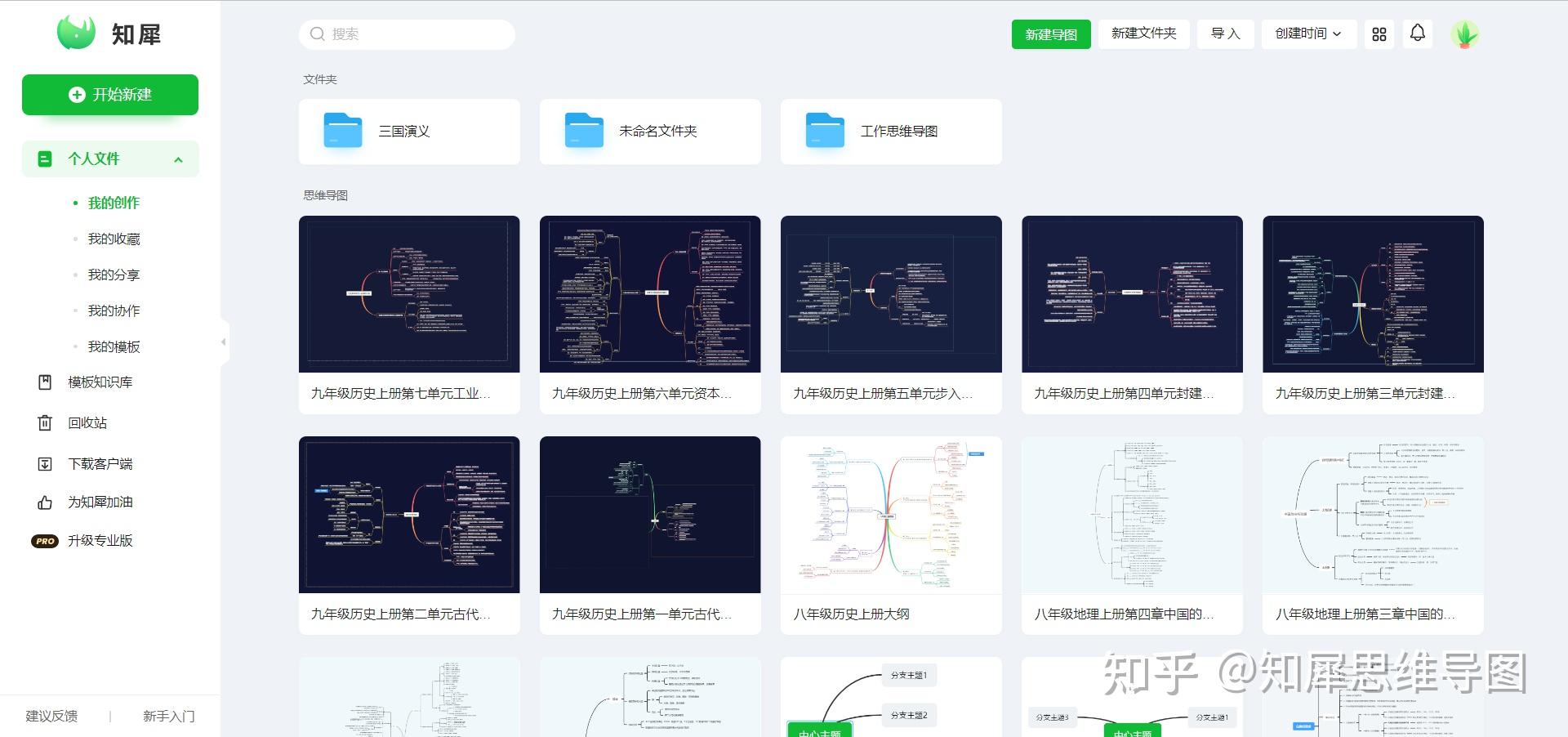Open the notification bell icon
This screenshot has height=737, width=1568.
(1418, 33)
